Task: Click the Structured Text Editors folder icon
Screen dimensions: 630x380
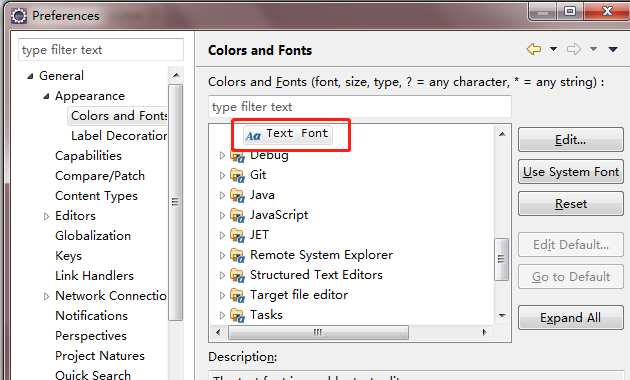Action: click(237, 276)
